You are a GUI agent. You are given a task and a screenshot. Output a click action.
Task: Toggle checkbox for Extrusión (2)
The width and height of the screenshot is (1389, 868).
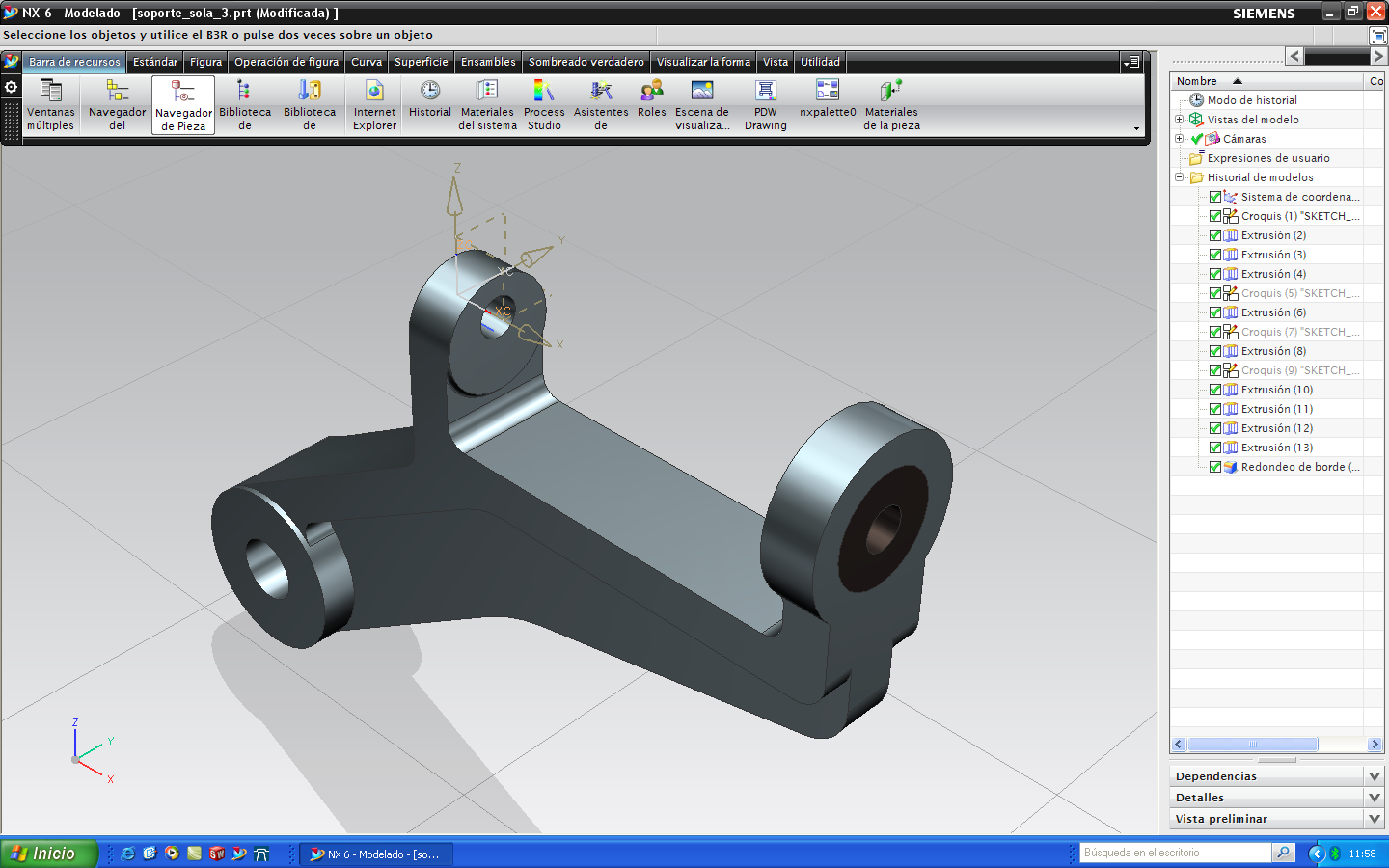tap(1215, 235)
